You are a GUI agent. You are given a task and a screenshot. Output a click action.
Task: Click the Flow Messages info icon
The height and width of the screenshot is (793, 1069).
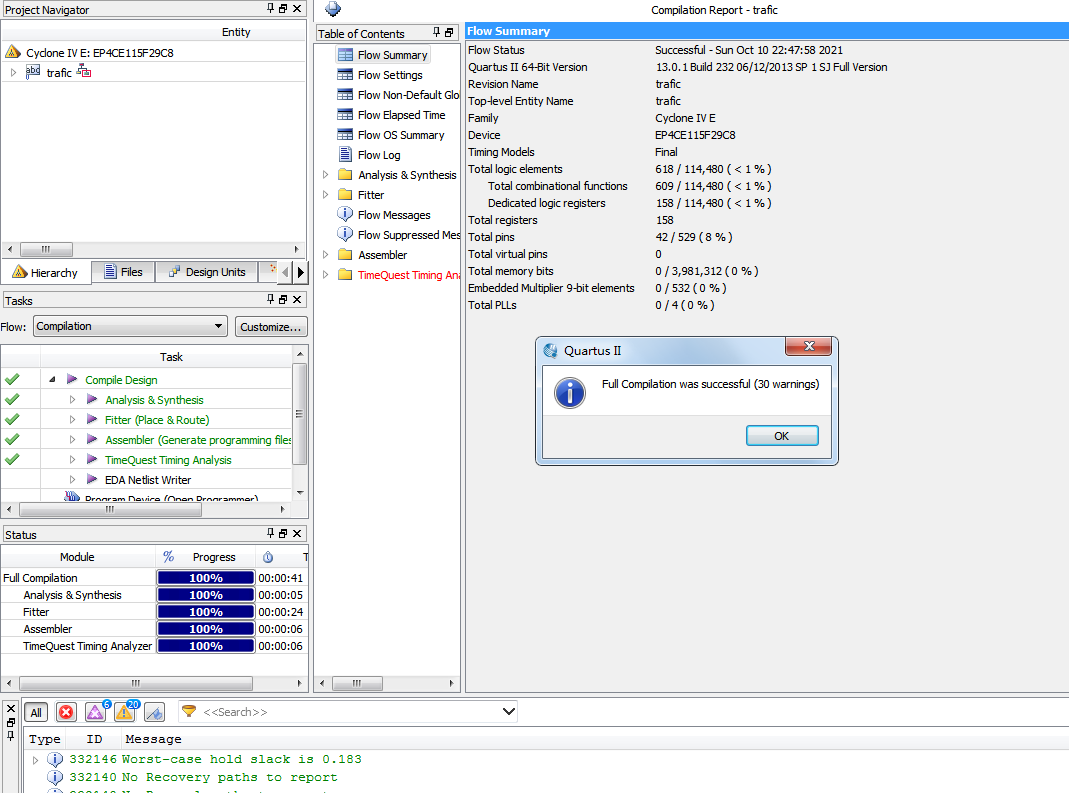[346, 214]
